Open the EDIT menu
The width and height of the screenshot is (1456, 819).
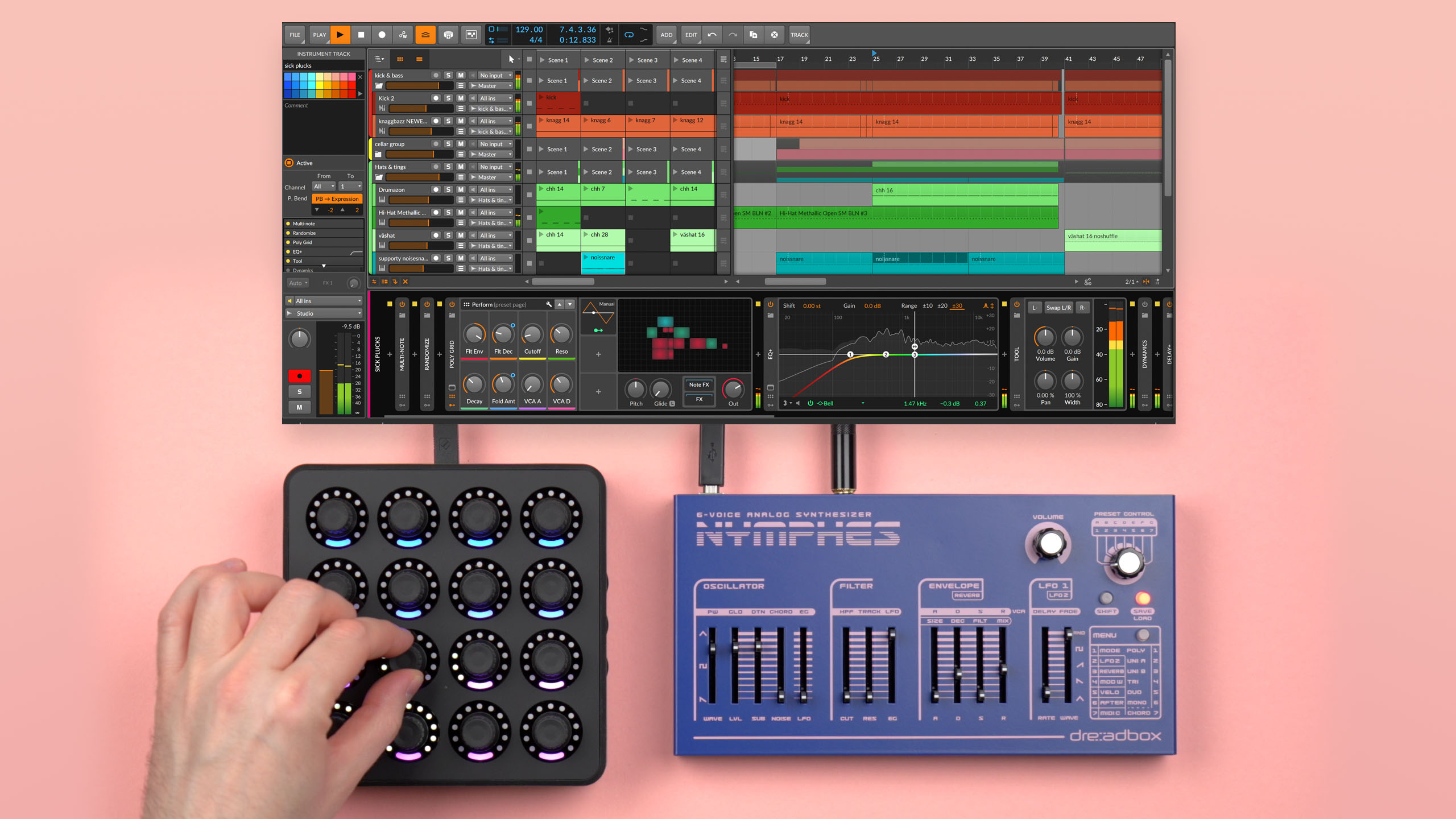point(690,35)
